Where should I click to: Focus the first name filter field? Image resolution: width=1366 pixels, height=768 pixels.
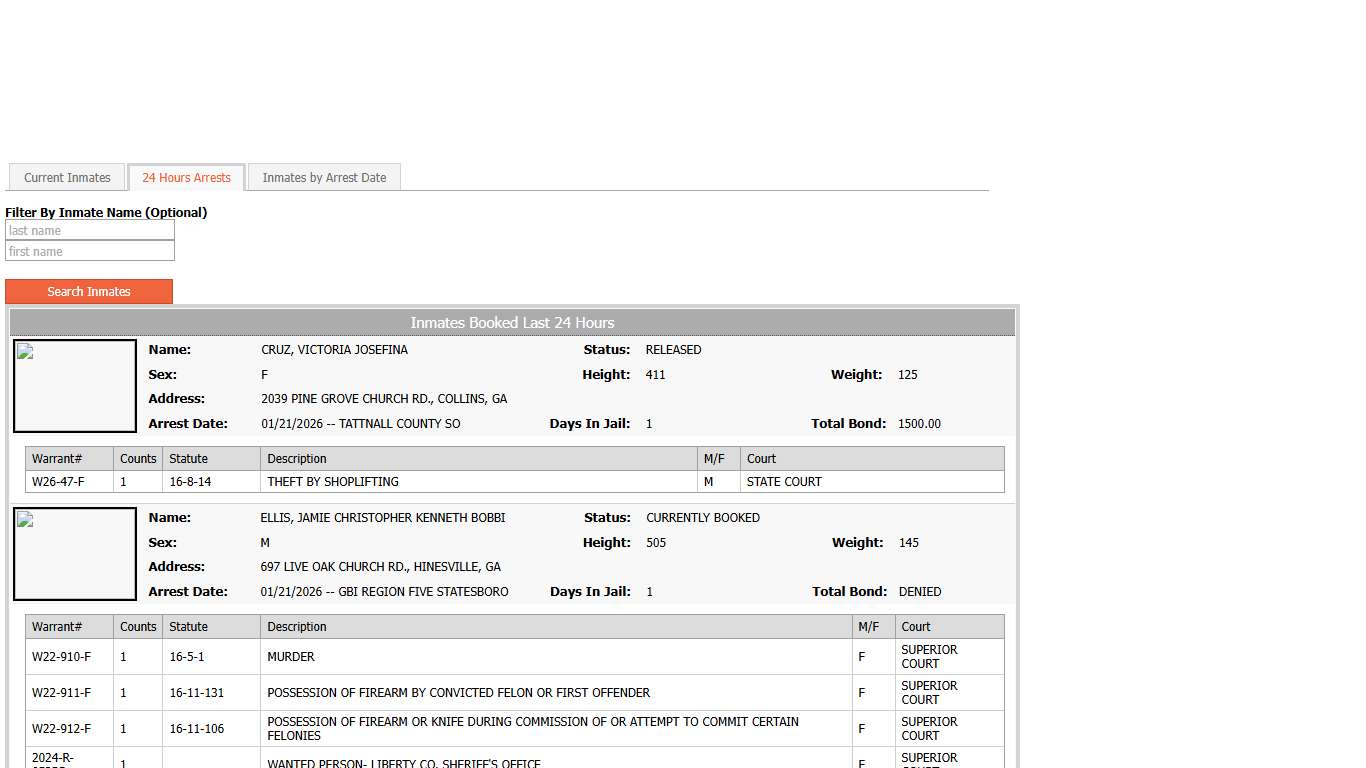(x=90, y=252)
